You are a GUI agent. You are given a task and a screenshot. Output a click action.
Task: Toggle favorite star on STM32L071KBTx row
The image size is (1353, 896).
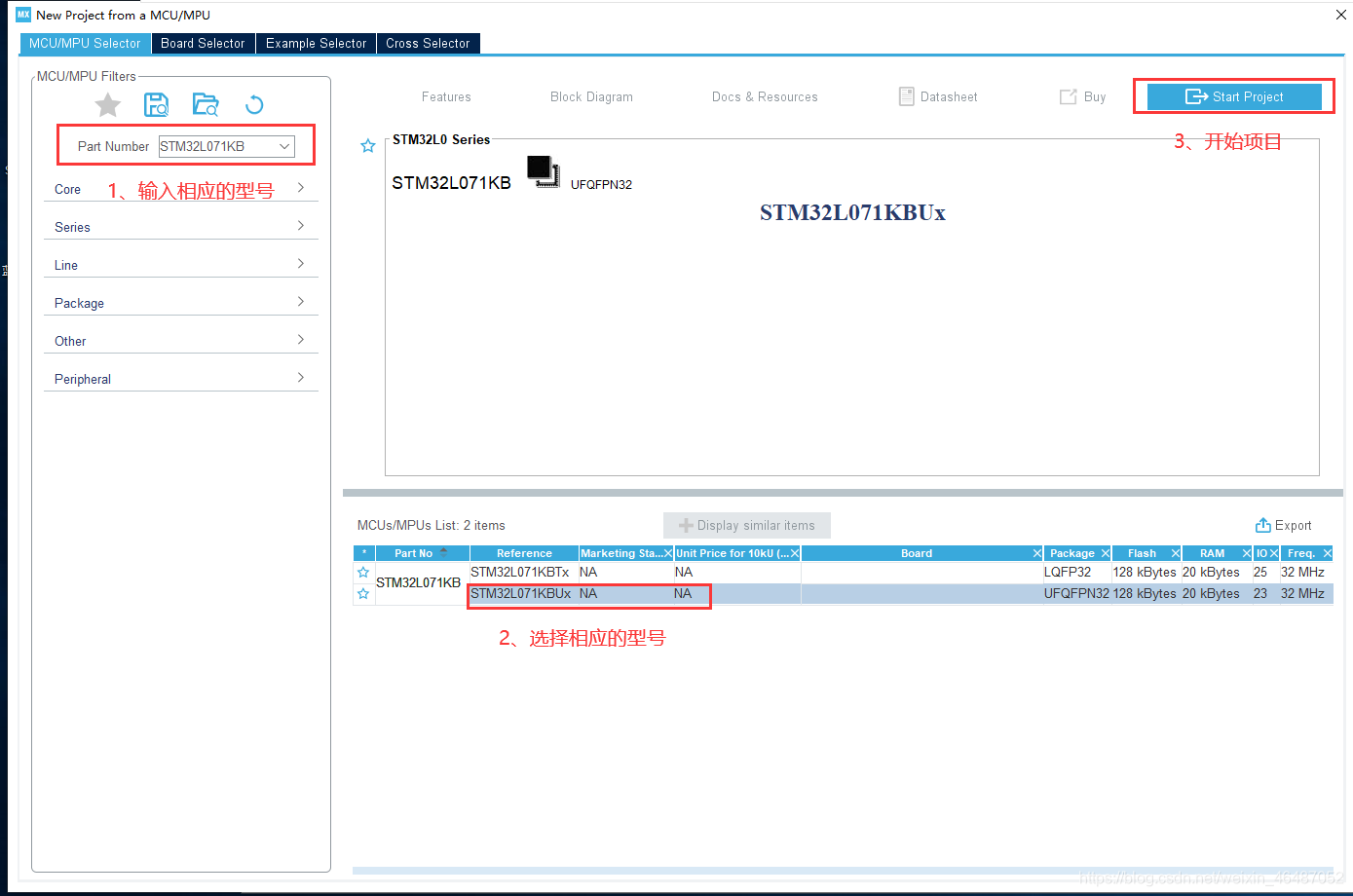(x=363, y=573)
